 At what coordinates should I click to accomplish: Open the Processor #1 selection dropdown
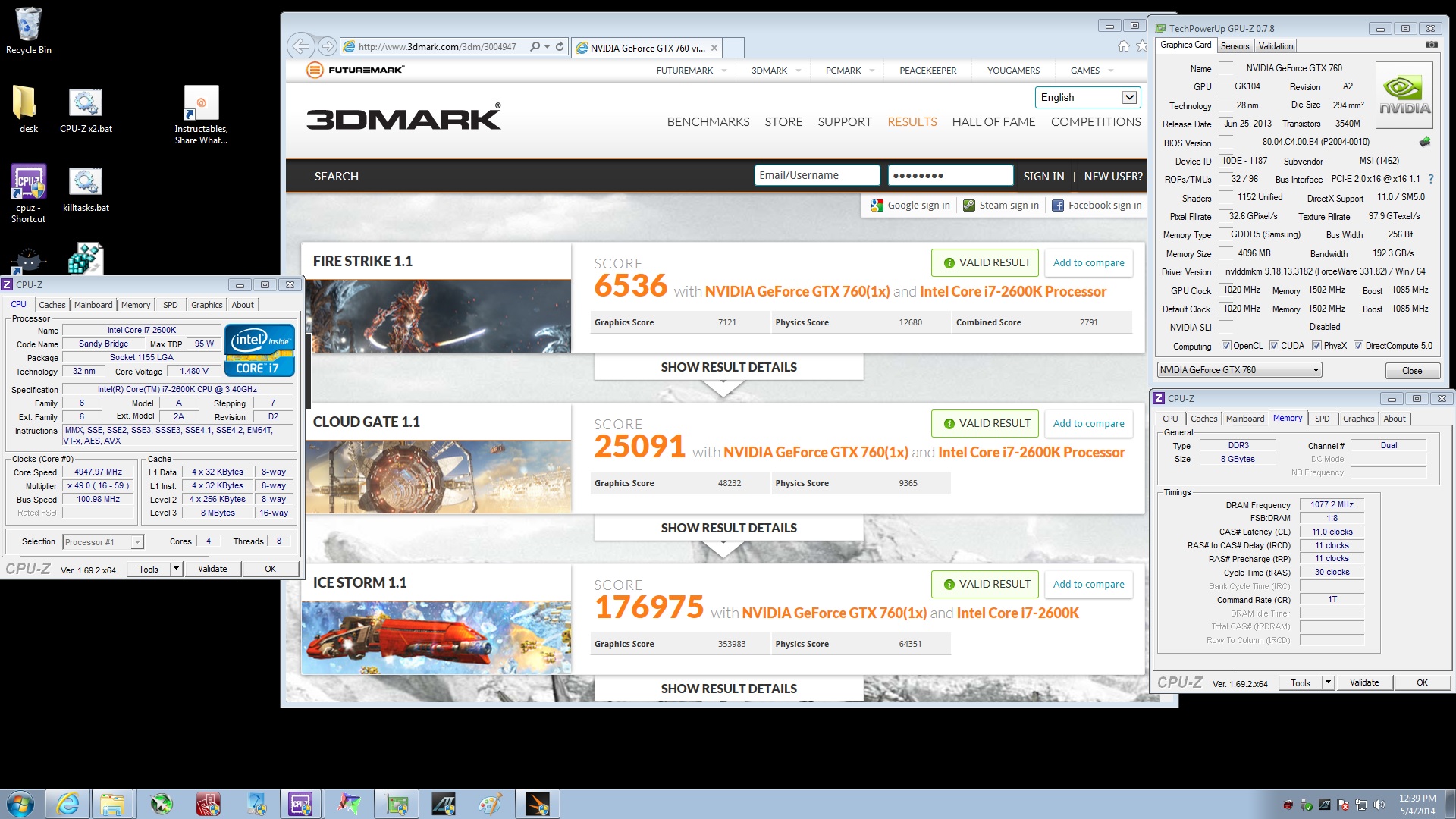(103, 541)
